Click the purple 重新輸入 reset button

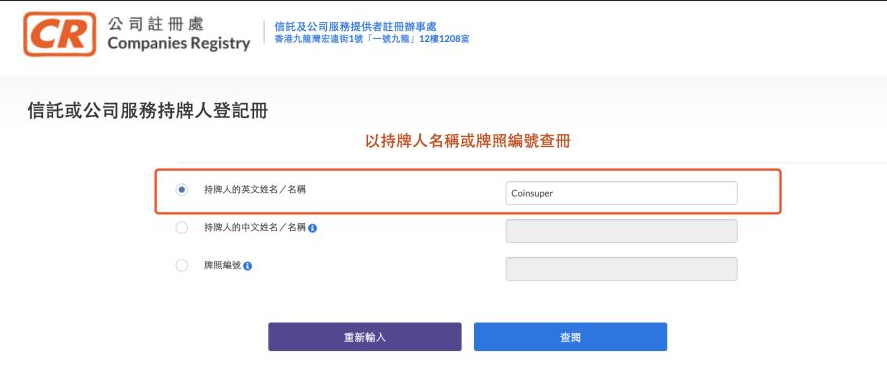click(365, 337)
